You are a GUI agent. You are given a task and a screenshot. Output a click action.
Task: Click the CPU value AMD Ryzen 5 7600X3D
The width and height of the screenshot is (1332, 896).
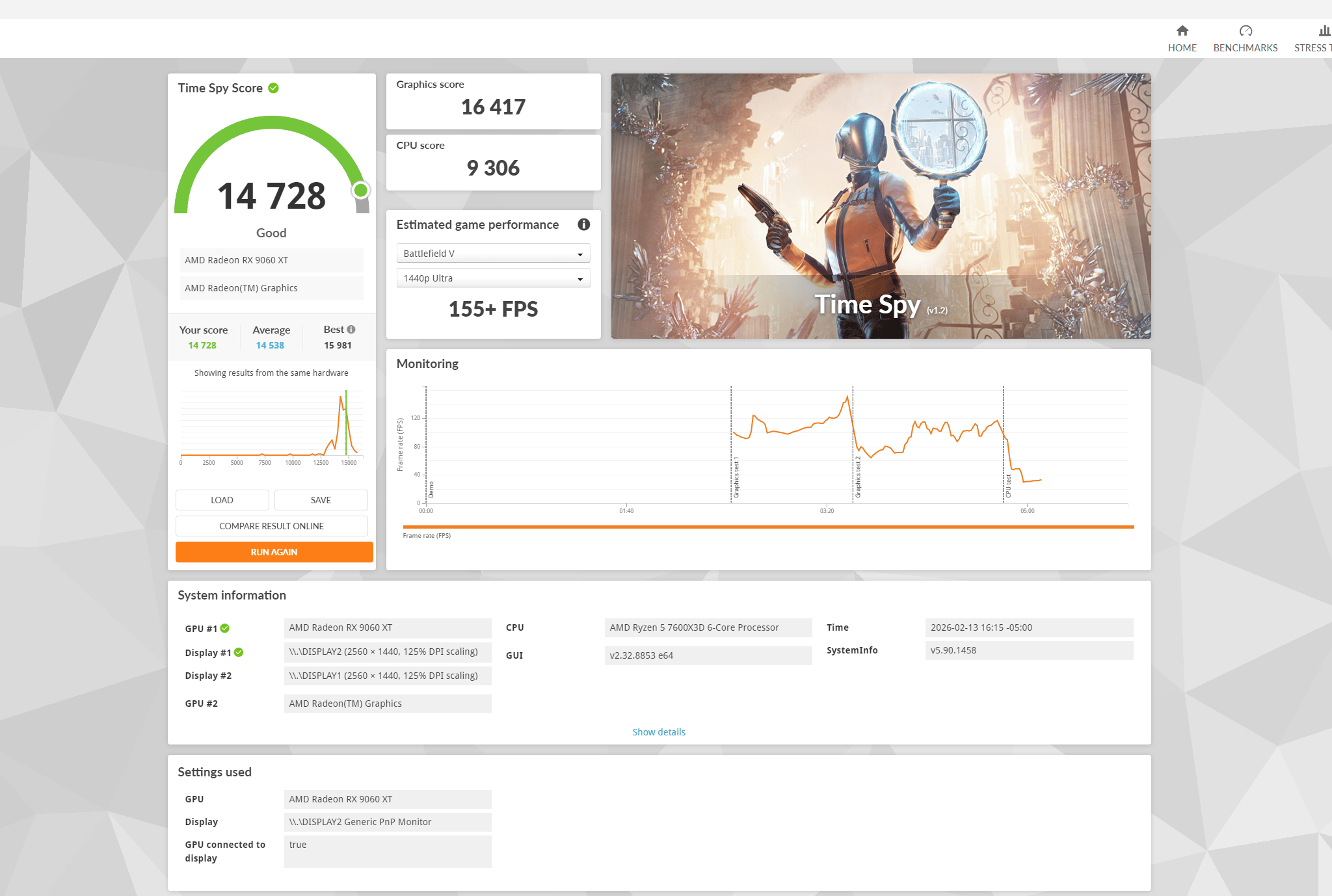(x=708, y=627)
